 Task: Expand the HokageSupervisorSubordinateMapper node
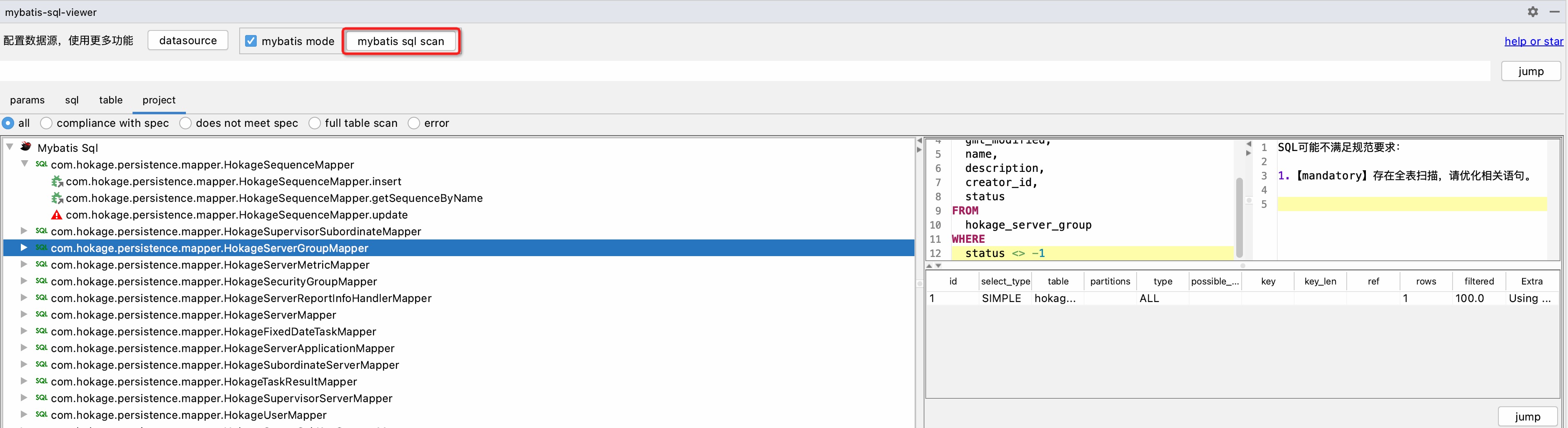pos(24,231)
